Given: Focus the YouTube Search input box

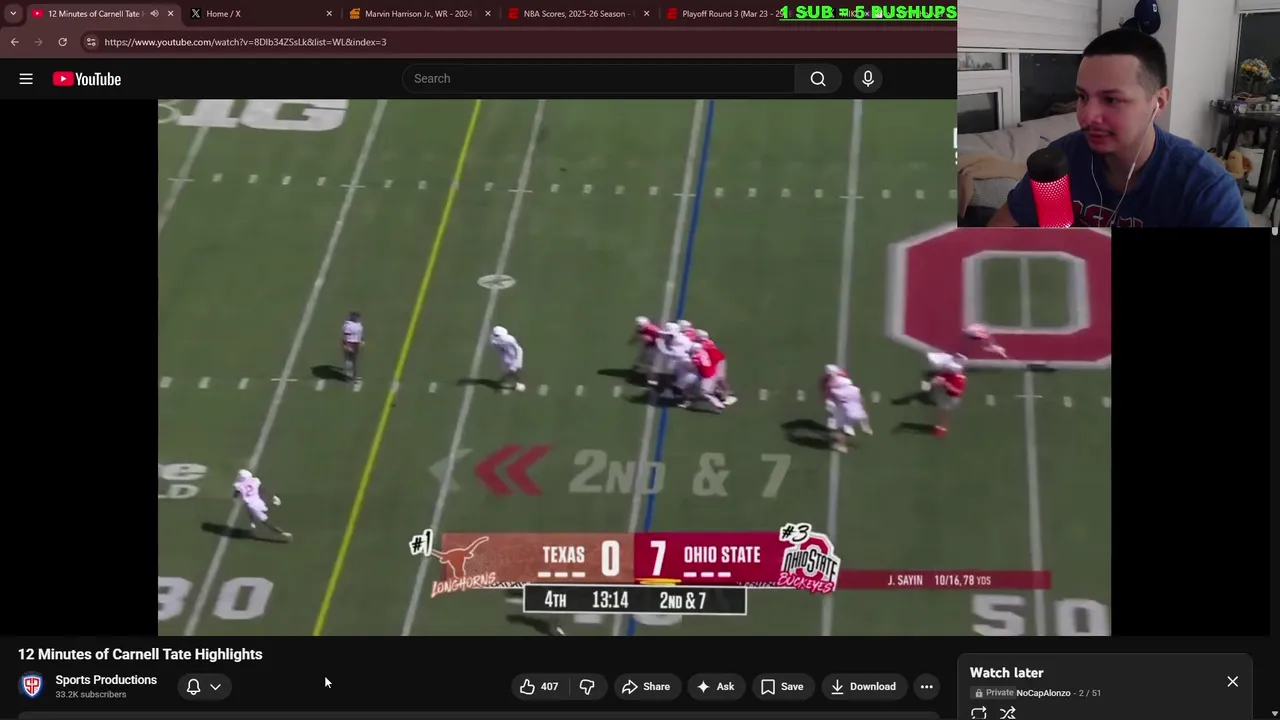Looking at the screenshot, I should (x=600, y=79).
